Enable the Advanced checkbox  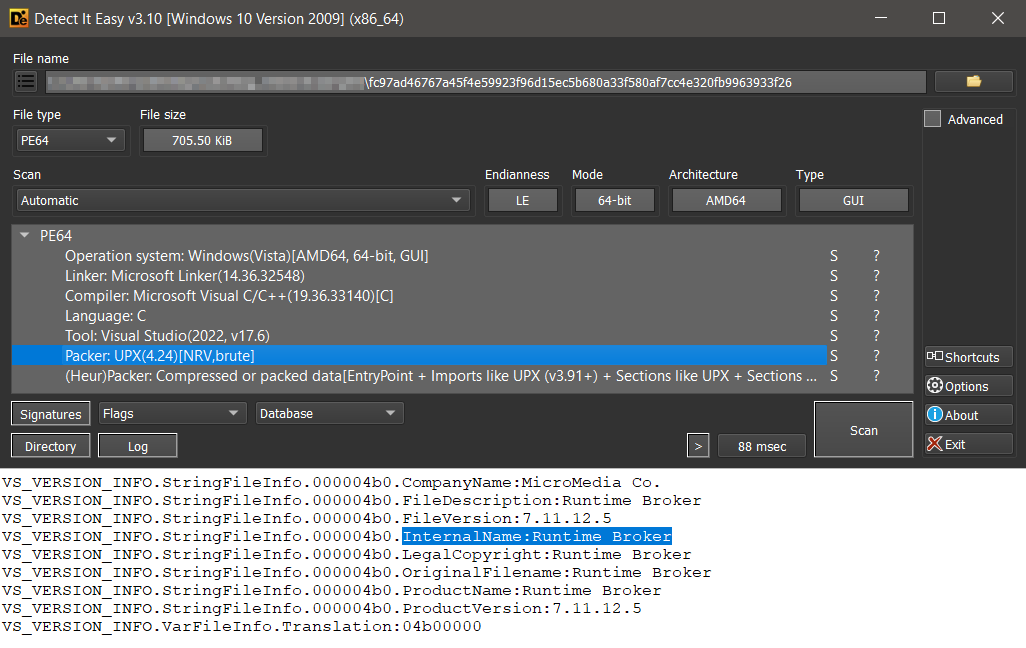coord(931,118)
